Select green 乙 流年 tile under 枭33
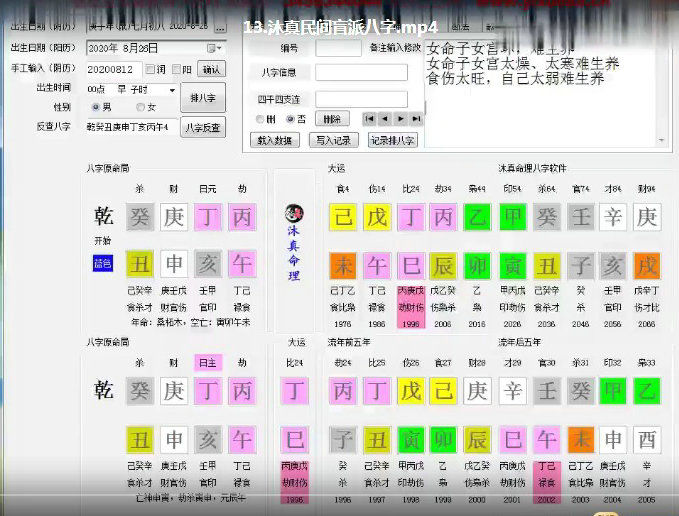The height and width of the screenshot is (516, 679). (x=647, y=390)
